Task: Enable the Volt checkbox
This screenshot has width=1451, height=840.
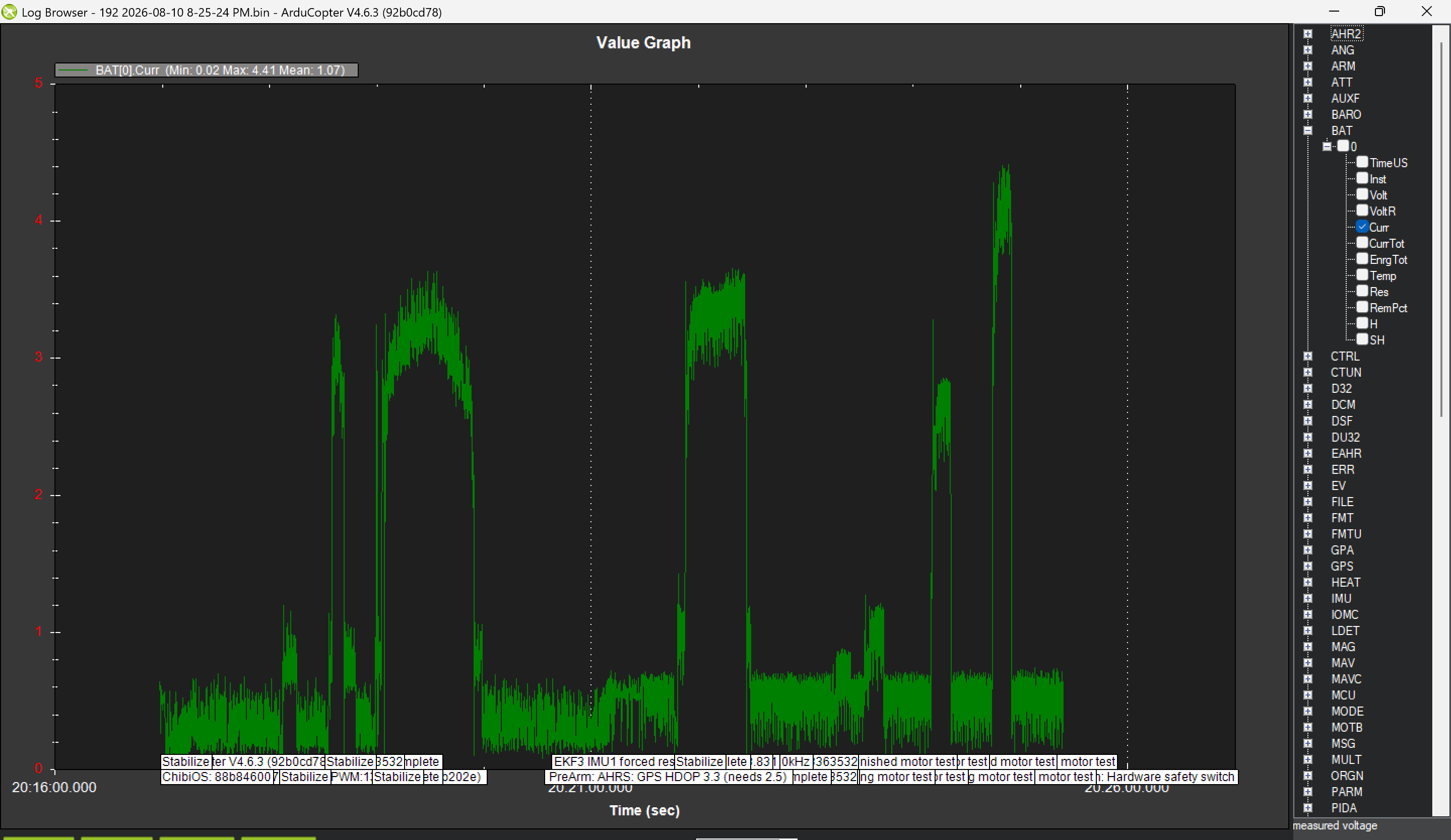Action: tap(1362, 194)
